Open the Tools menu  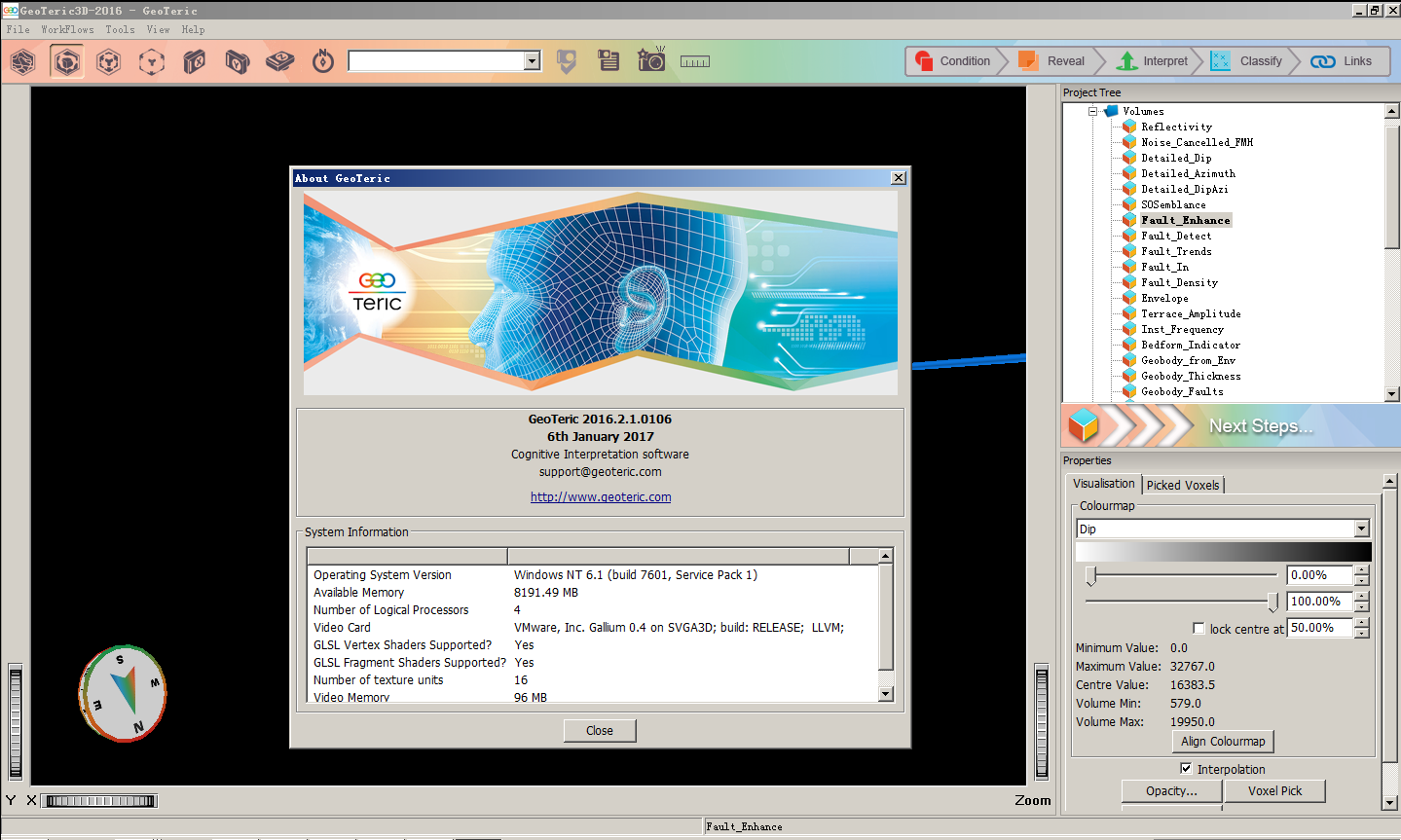tap(120, 30)
